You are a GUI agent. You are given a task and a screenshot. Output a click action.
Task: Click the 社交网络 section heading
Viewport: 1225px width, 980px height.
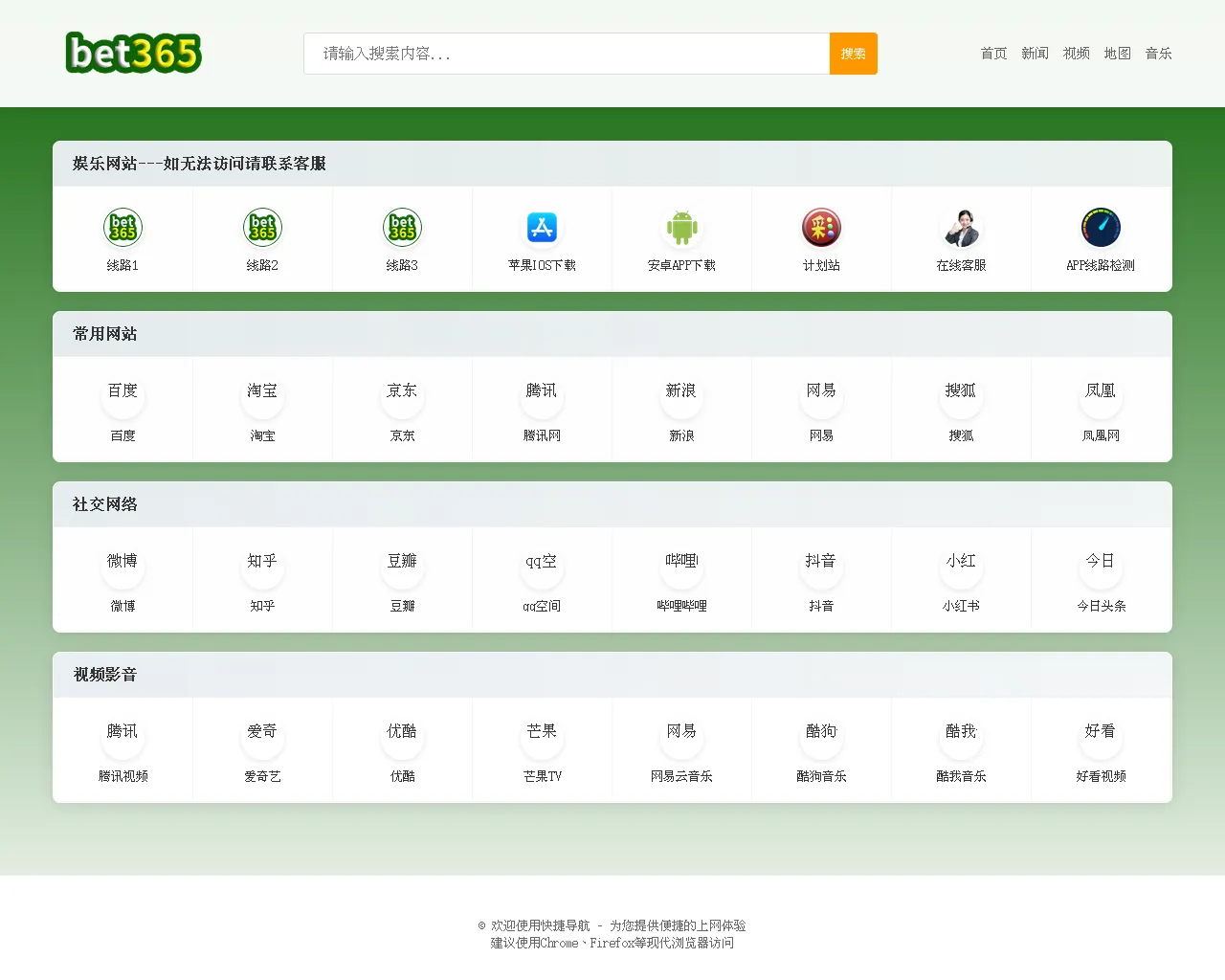[105, 504]
